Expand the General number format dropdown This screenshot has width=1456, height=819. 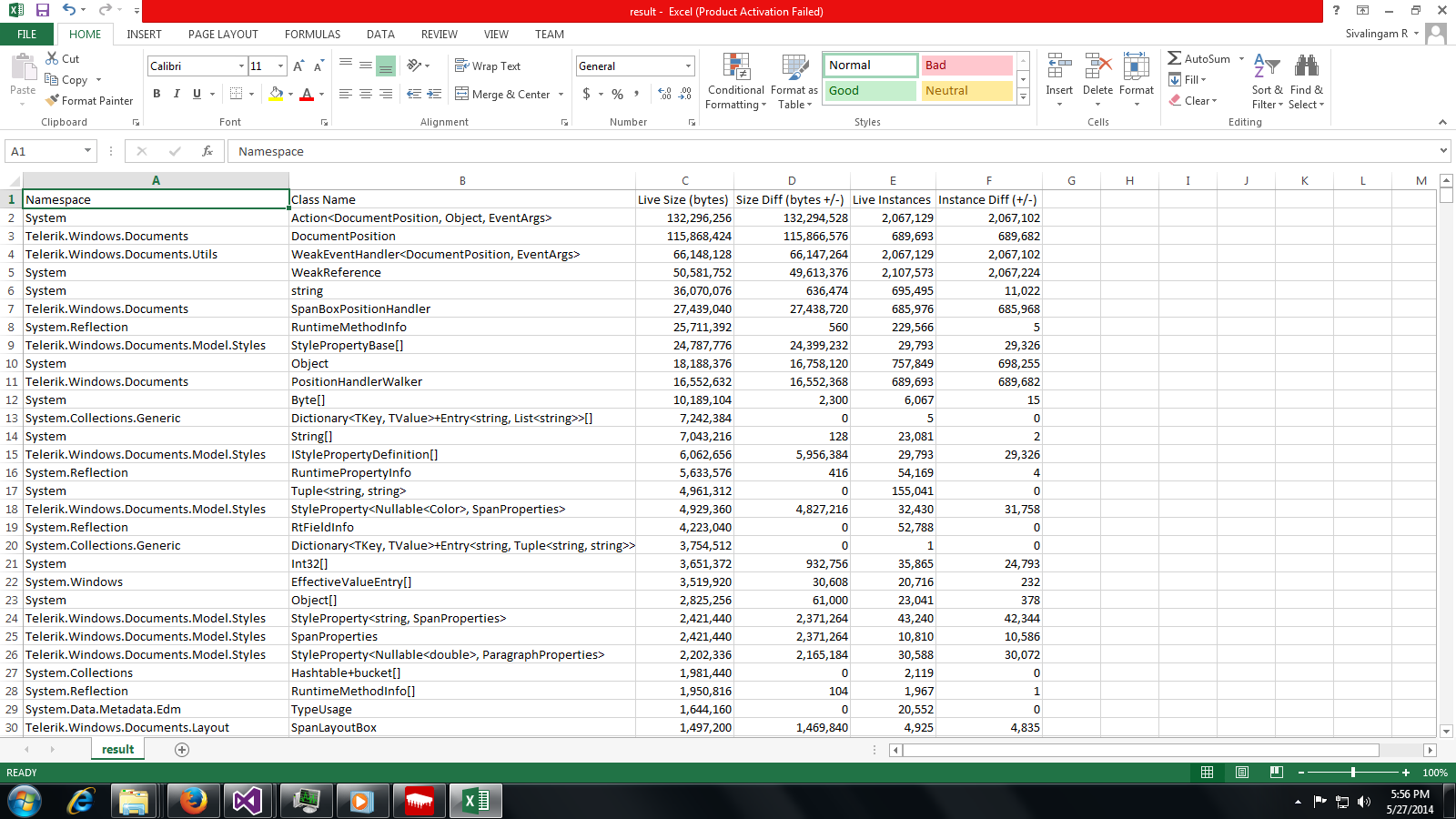(688, 66)
